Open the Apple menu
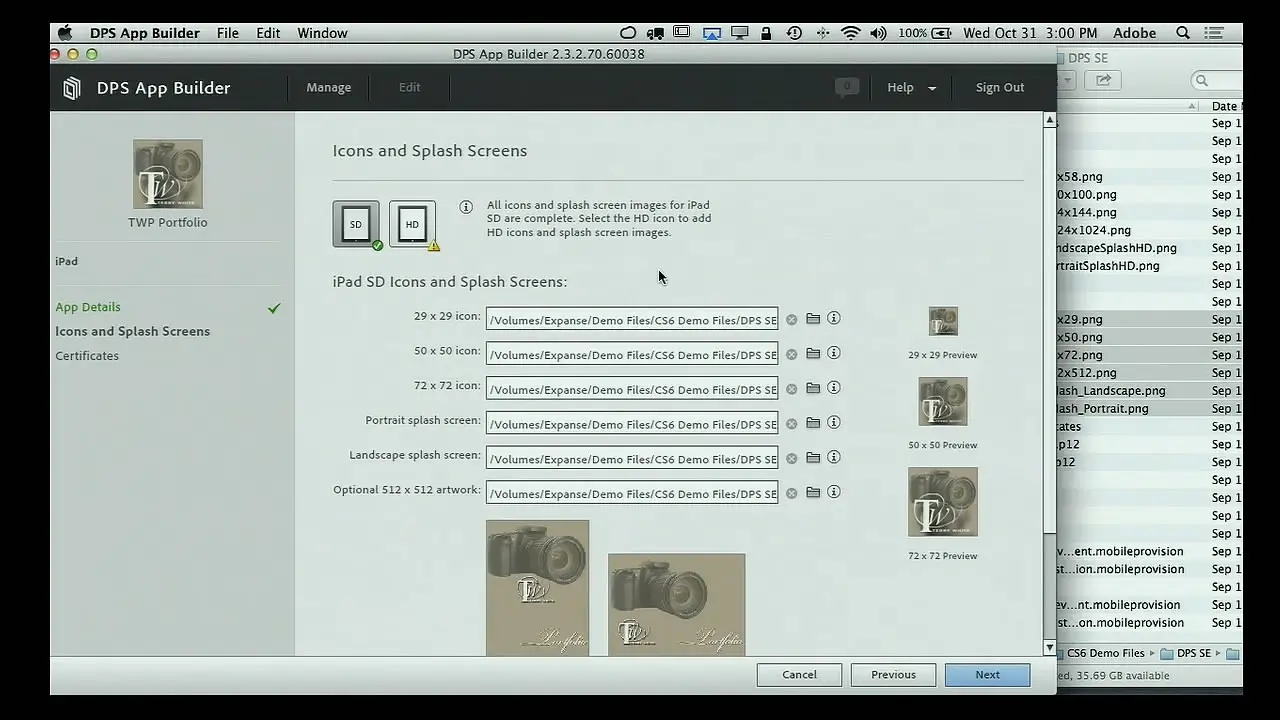1280x720 pixels. tap(65, 33)
